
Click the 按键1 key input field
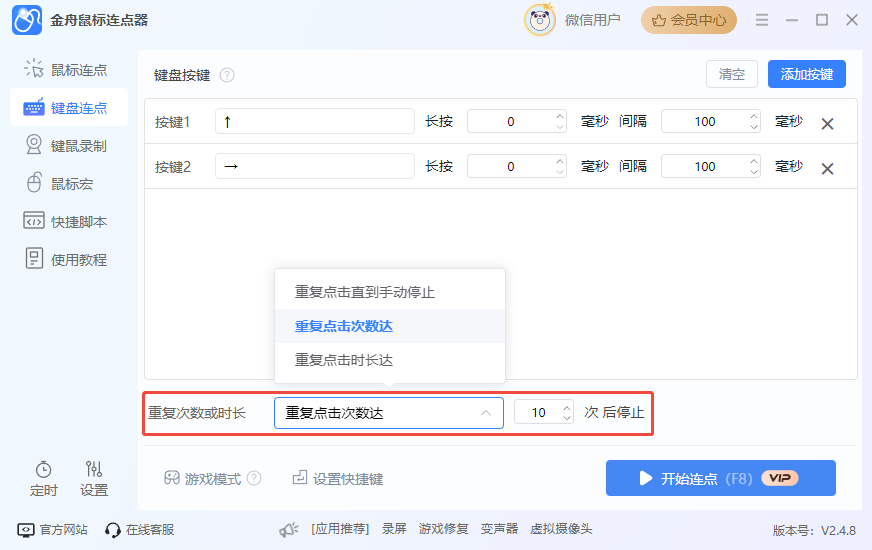(x=315, y=121)
